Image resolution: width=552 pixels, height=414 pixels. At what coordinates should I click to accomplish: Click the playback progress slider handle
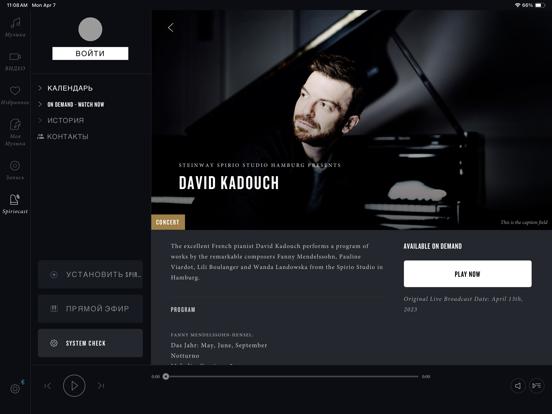pos(166,377)
